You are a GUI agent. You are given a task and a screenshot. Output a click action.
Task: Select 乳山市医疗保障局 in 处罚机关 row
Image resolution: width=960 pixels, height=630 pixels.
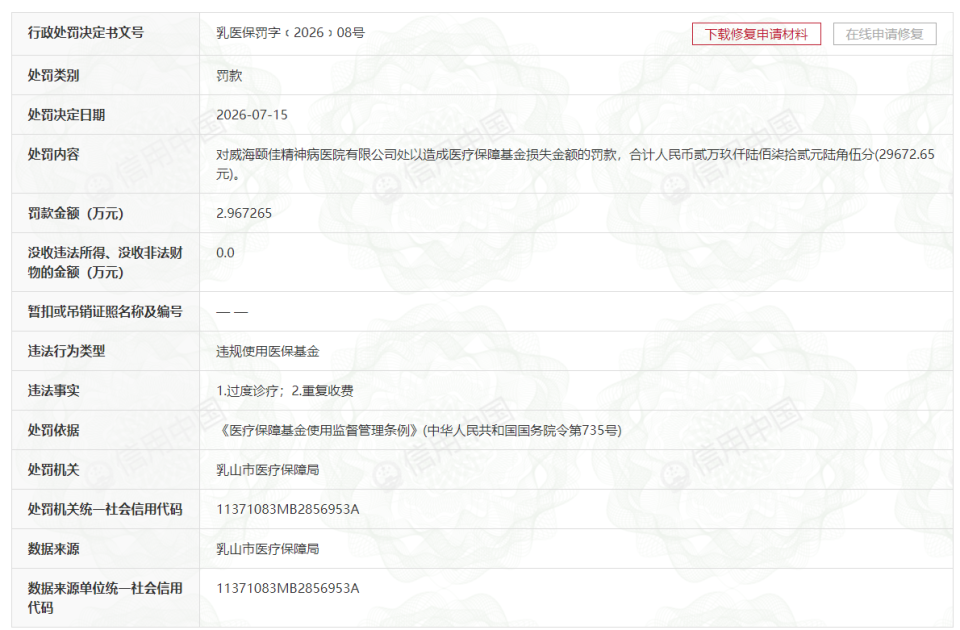pos(268,470)
